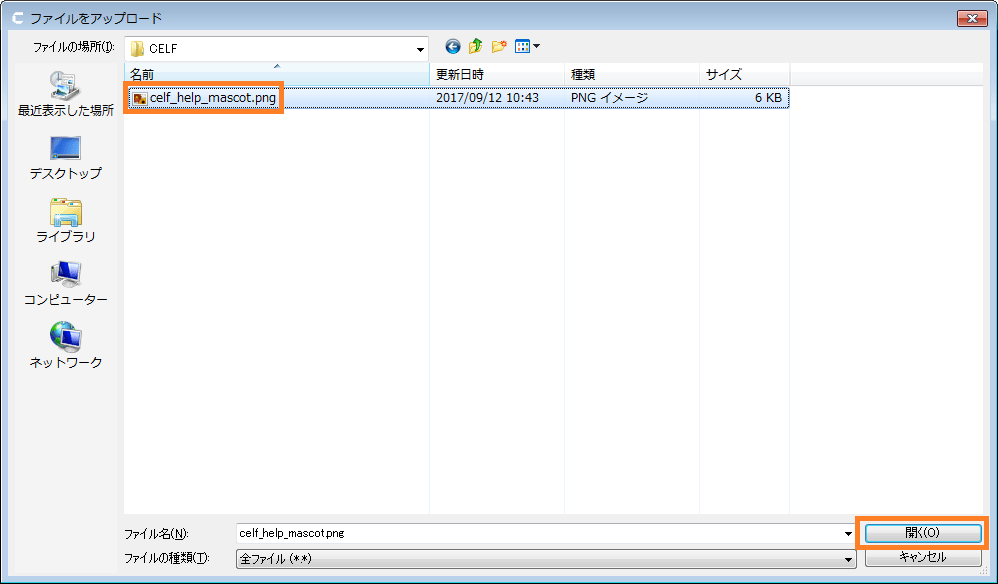The width and height of the screenshot is (998, 584).
Task: Go up one folder level
Action: [x=476, y=47]
